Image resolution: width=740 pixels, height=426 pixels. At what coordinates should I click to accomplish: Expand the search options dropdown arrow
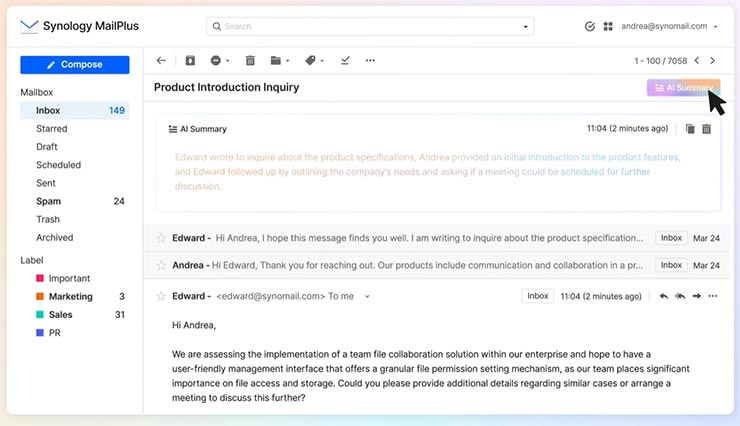tap(526, 27)
